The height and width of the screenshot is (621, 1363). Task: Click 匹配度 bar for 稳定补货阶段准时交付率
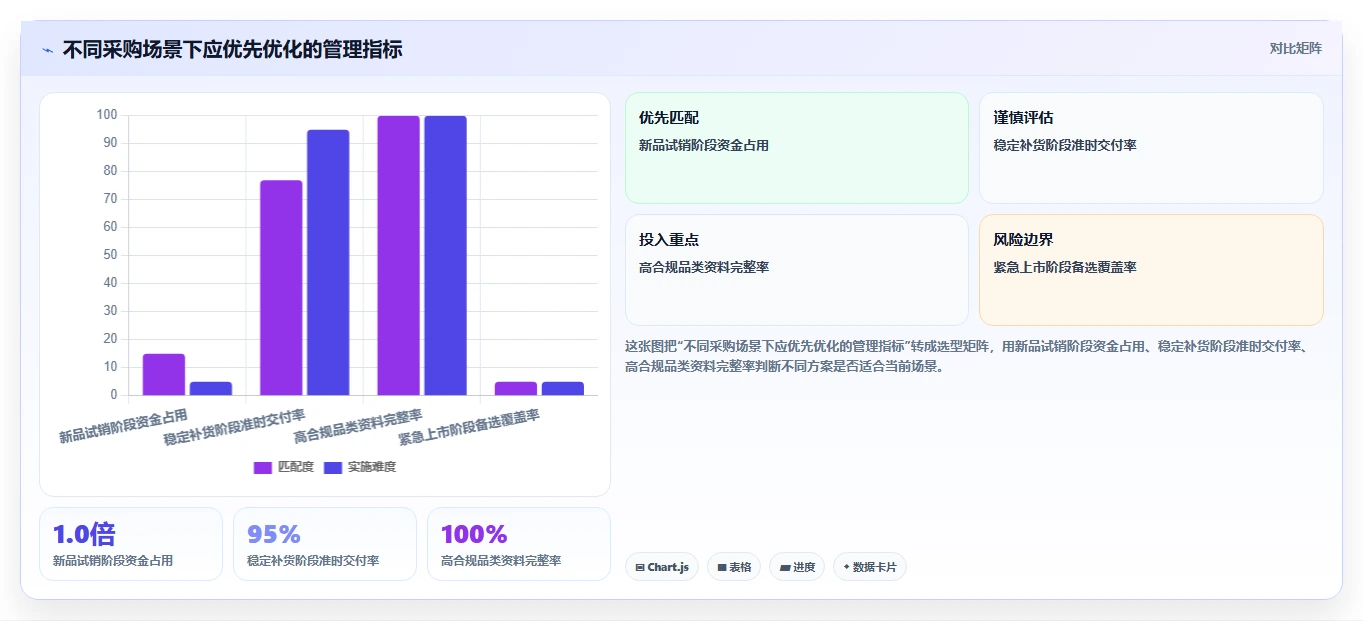tap(281, 287)
